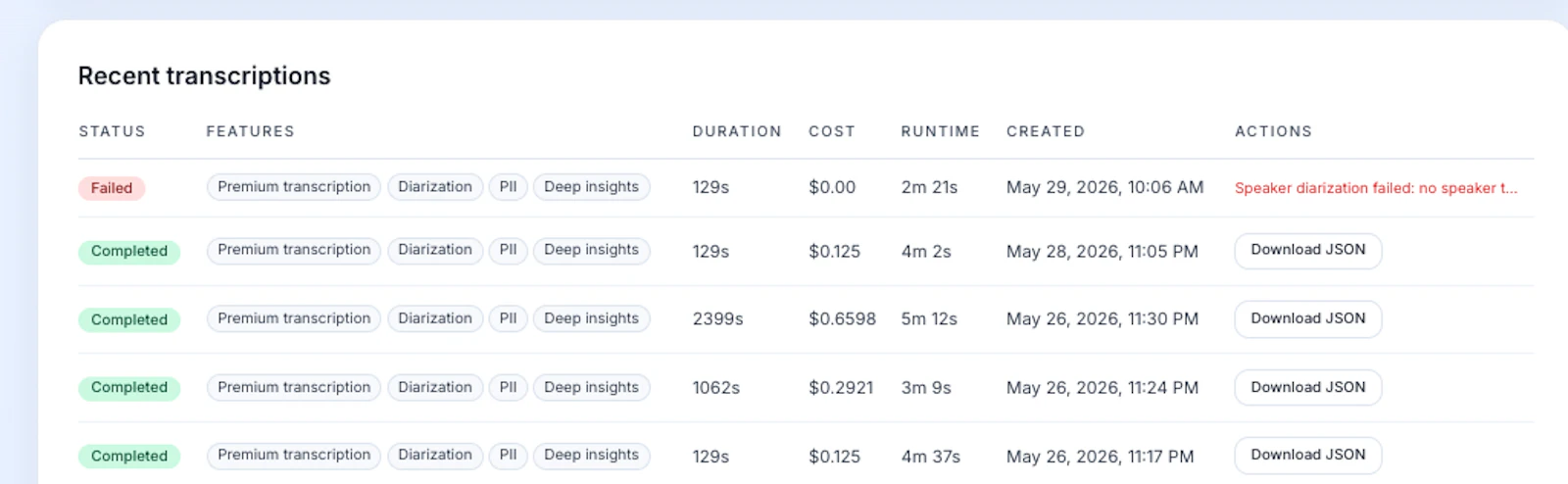
Task: Click the May 29, 2026, 10:06 AM date
Action: (x=1104, y=187)
